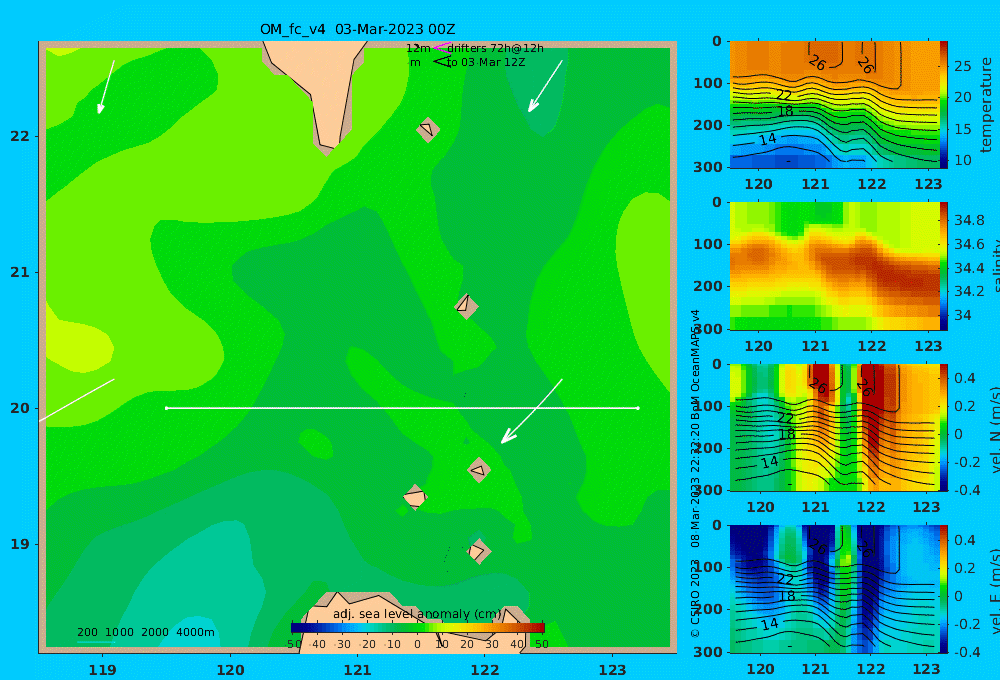Click tick '0.2' on the vel. E color bar
The height and width of the screenshot is (680, 1000).
coord(966,568)
